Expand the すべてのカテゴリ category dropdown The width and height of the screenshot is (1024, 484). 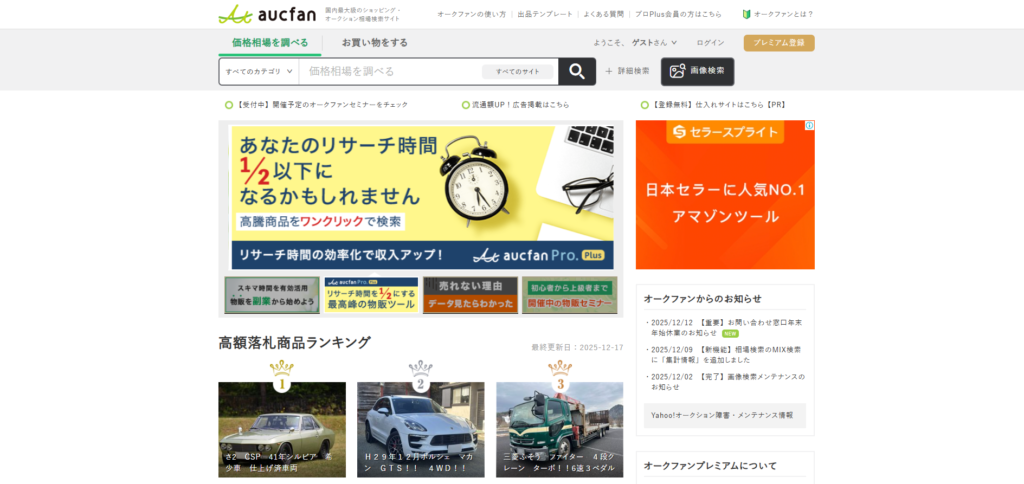[258, 71]
